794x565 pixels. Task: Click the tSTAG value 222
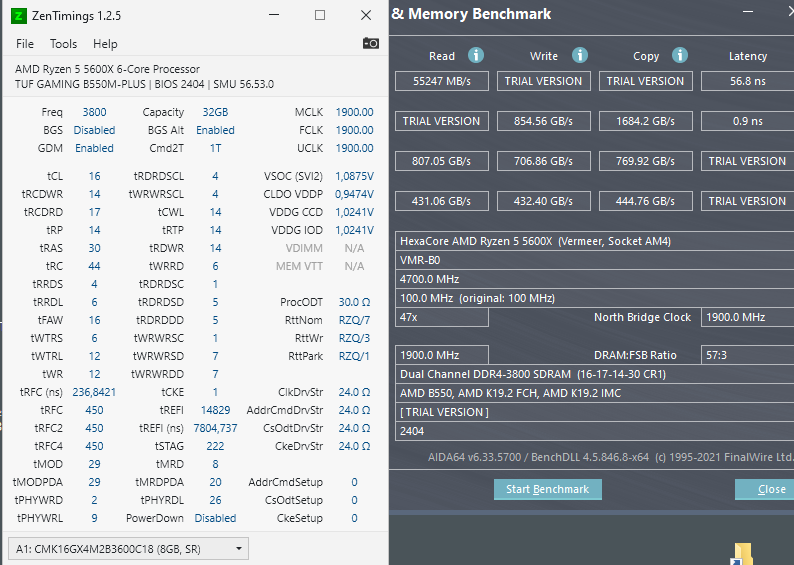pos(215,446)
